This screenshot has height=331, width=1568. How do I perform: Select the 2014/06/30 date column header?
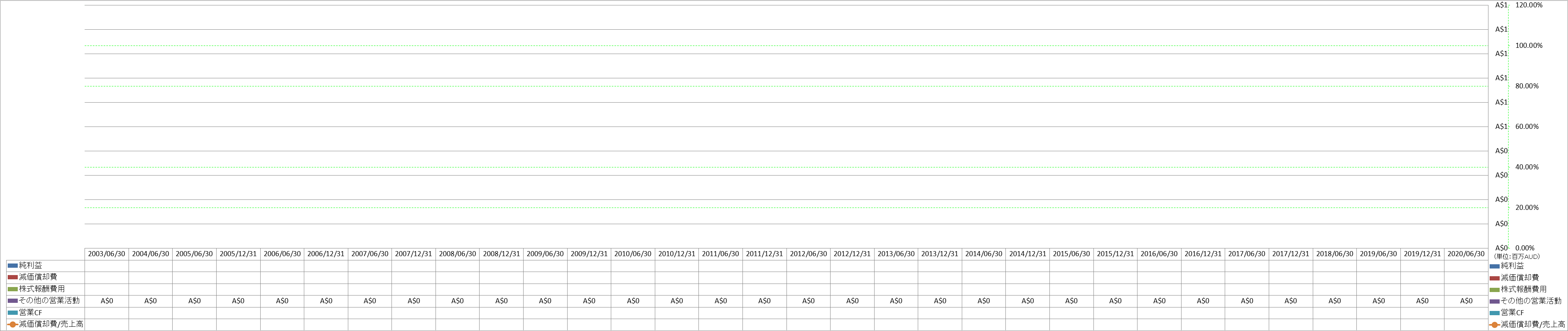click(x=984, y=254)
